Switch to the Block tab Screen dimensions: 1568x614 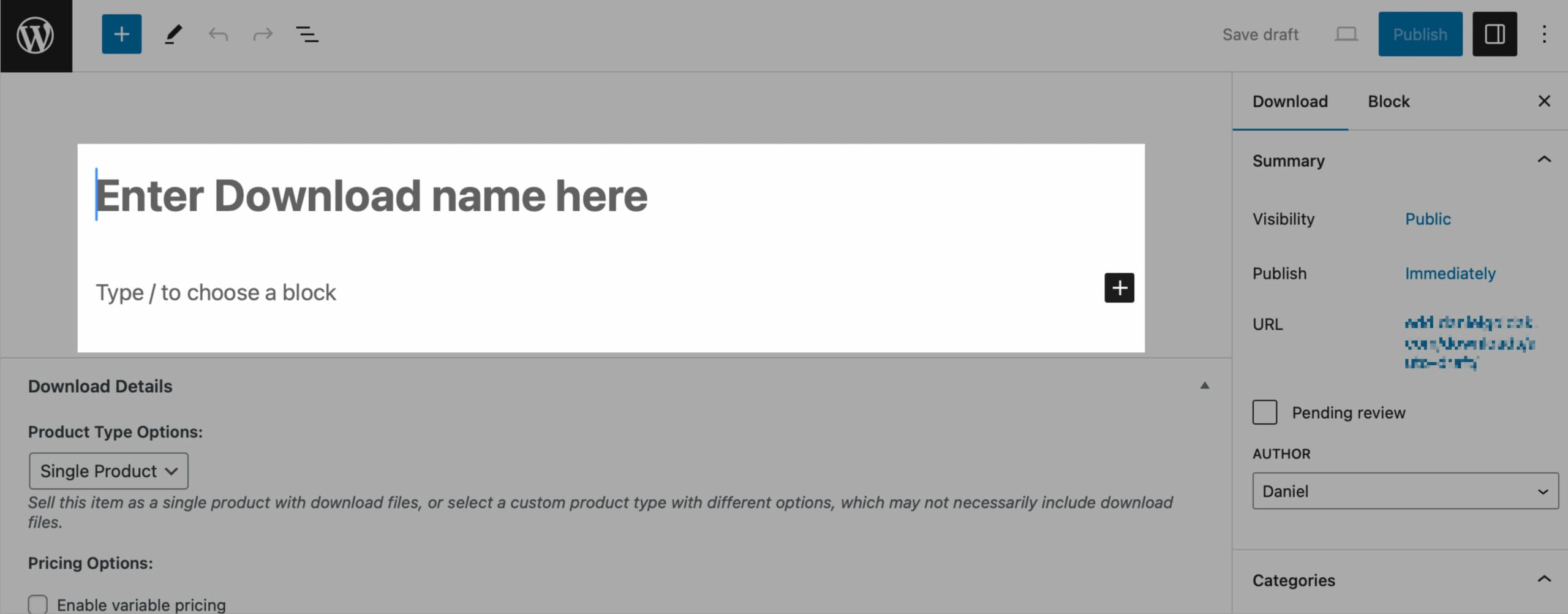click(x=1388, y=101)
